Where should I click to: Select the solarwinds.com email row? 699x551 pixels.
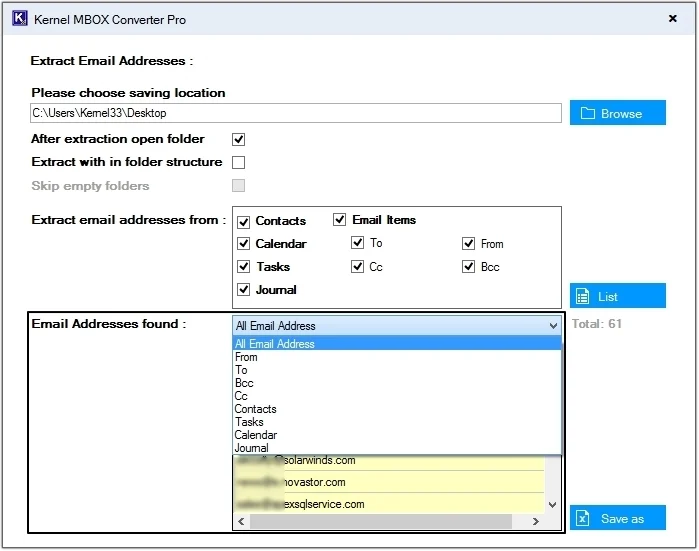(389, 461)
